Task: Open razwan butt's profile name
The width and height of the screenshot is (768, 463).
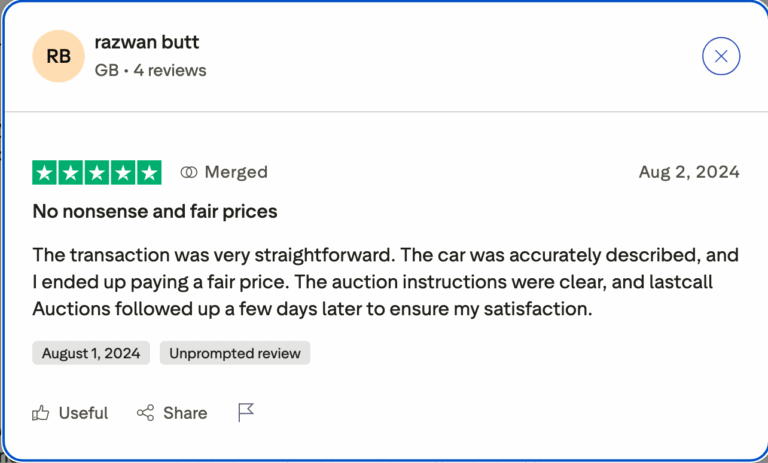Action: coord(147,42)
